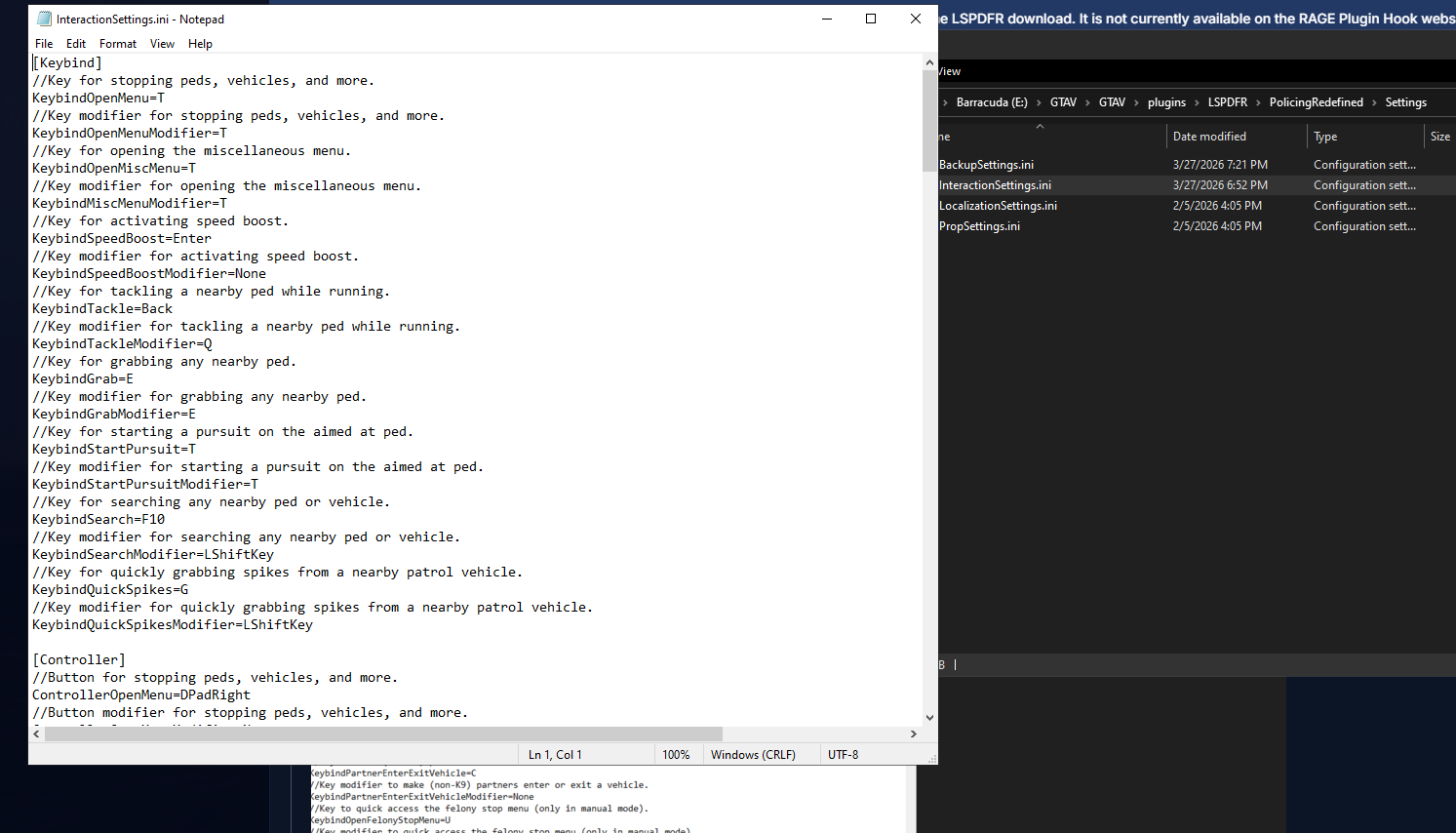Click the modified date of LocalizationSettings.ini
Image resolution: width=1456 pixels, height=833 pixels.
1217,206
